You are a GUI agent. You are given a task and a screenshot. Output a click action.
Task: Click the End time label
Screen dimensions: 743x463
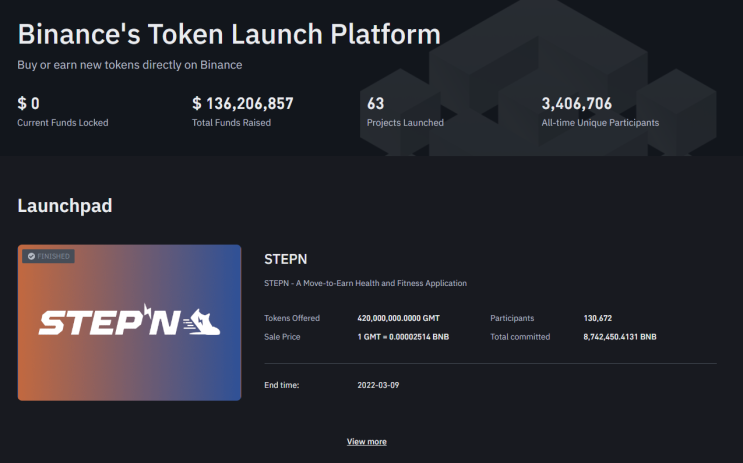pos(281,385)
